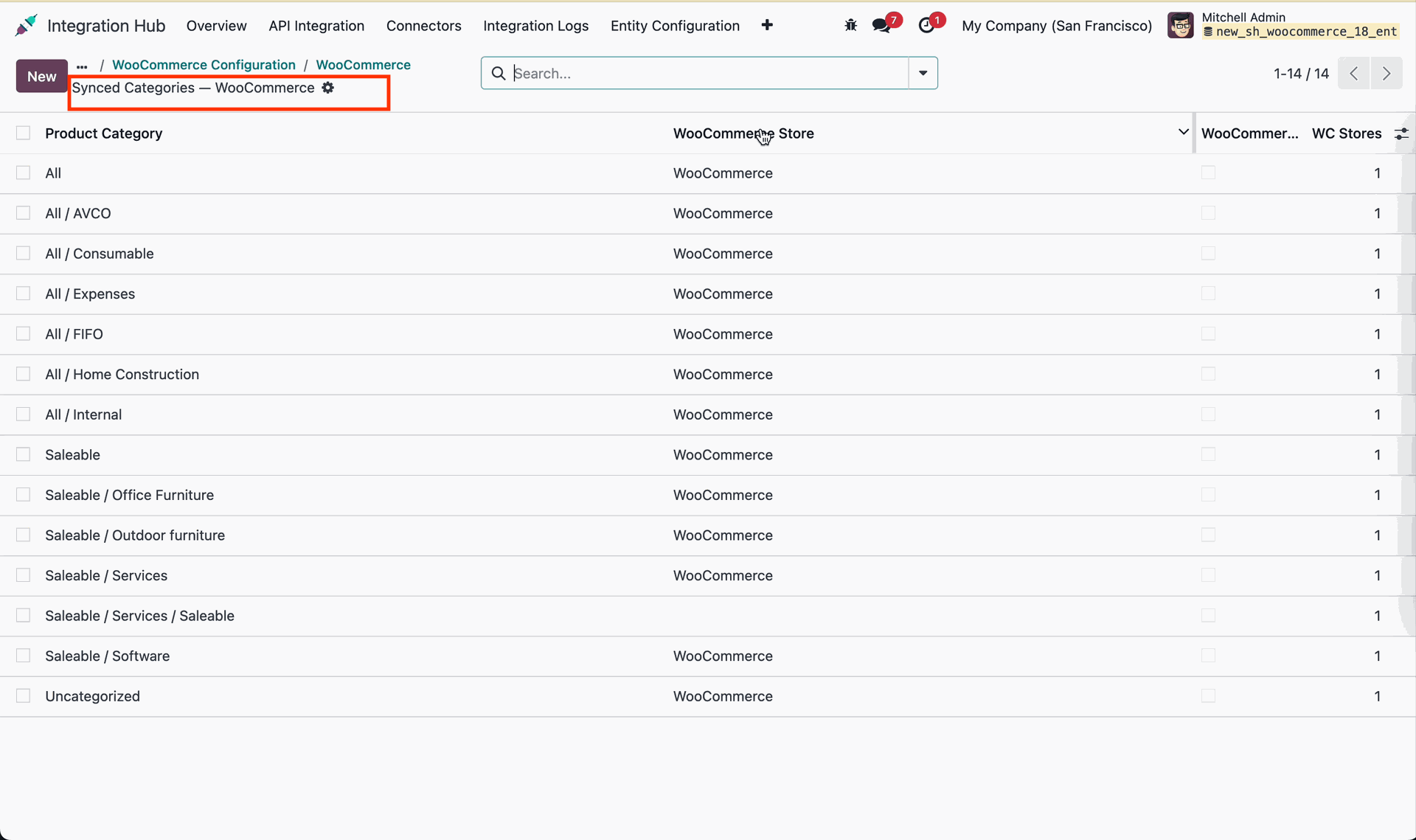This screenshot has height=840, width=1416.
Task: Check the Saleable / Office Furniture row checkbox
Action: pos(24,495)
